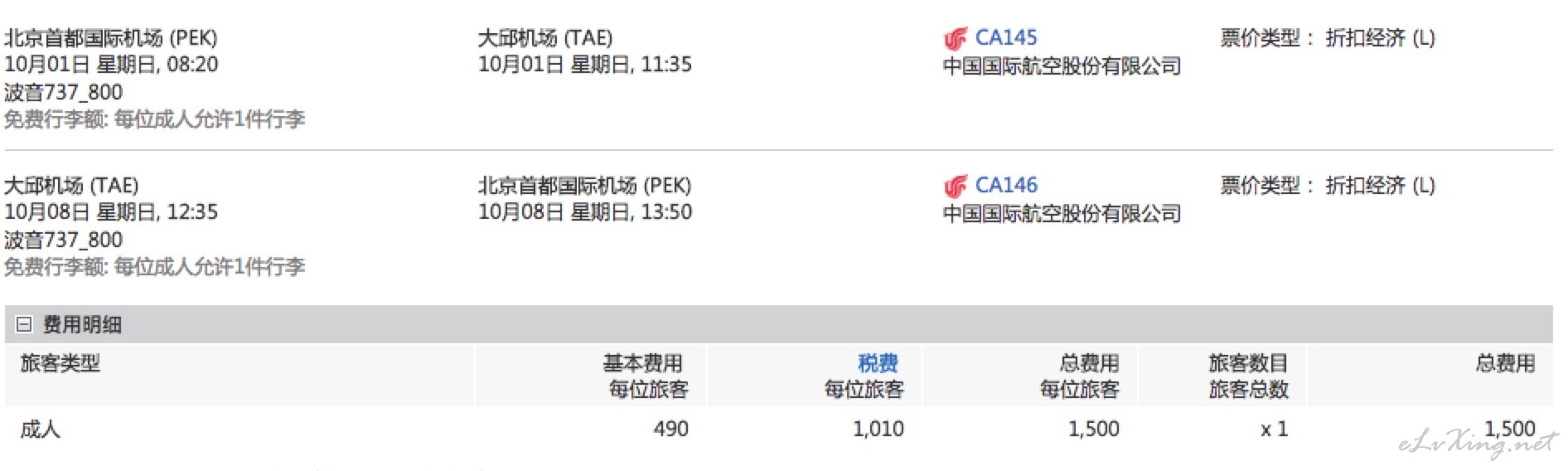Click the 旅客数目 column header

[1248, 363]
